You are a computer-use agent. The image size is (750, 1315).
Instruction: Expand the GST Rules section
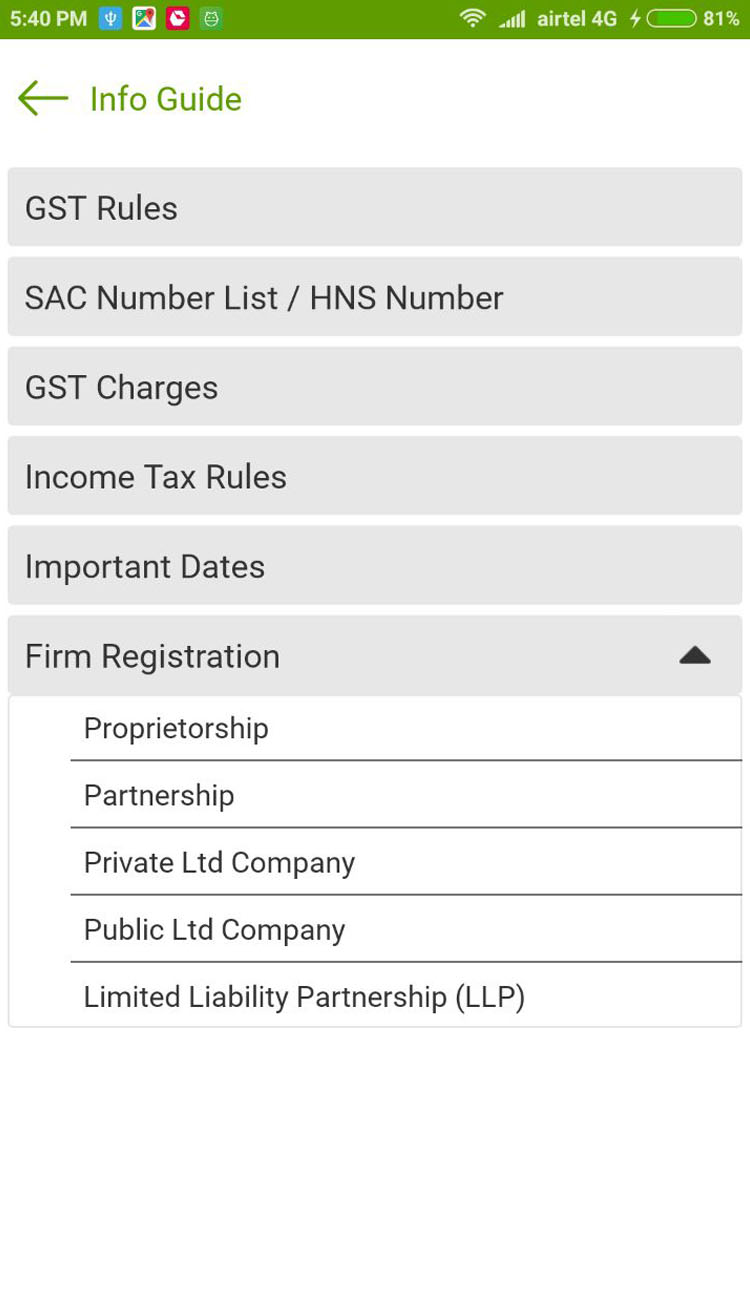pos(375,208)
